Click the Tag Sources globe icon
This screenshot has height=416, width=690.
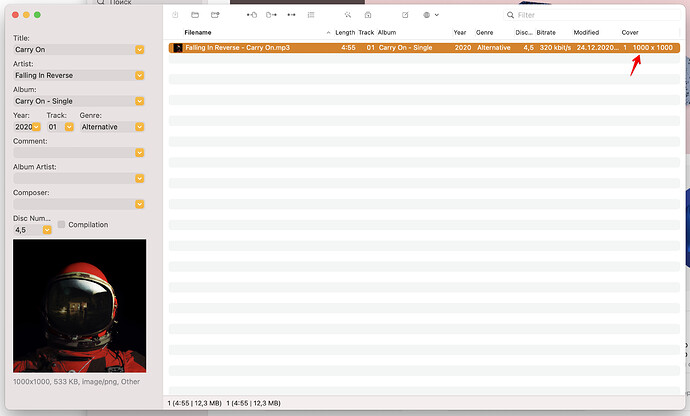(x=426, y=15)
